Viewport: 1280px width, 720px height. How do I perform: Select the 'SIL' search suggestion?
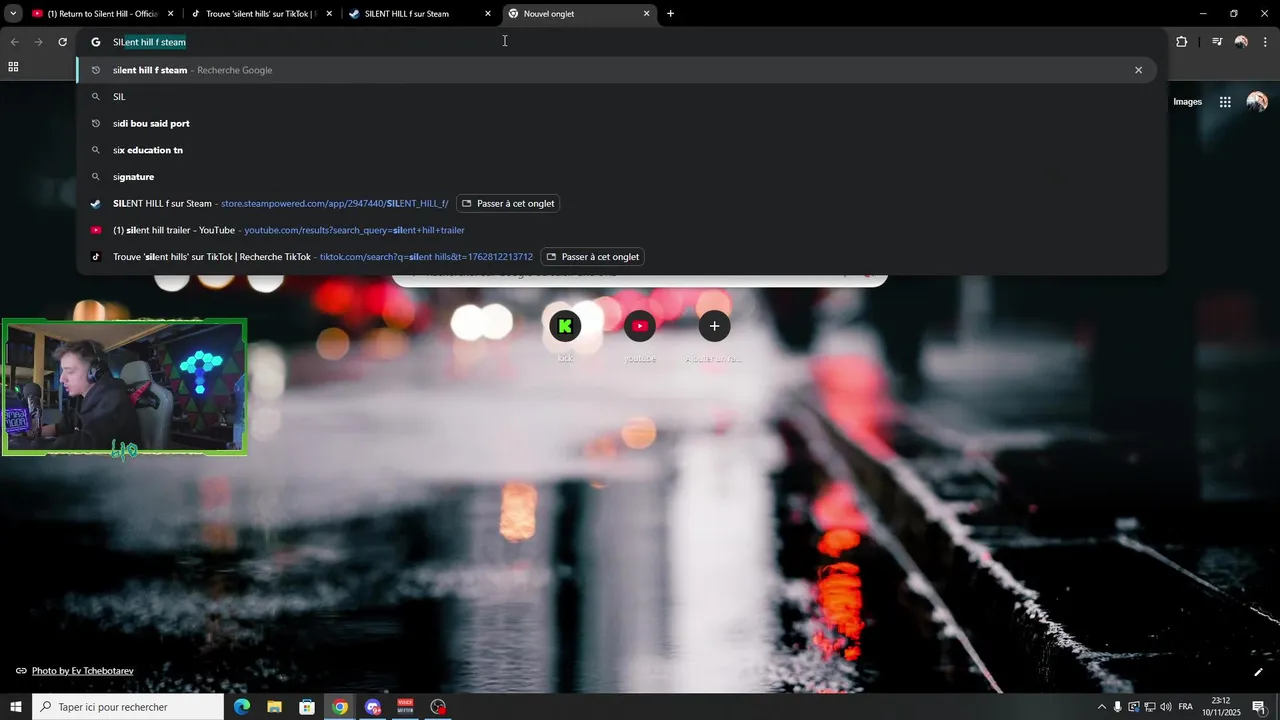tap(616, 97)
